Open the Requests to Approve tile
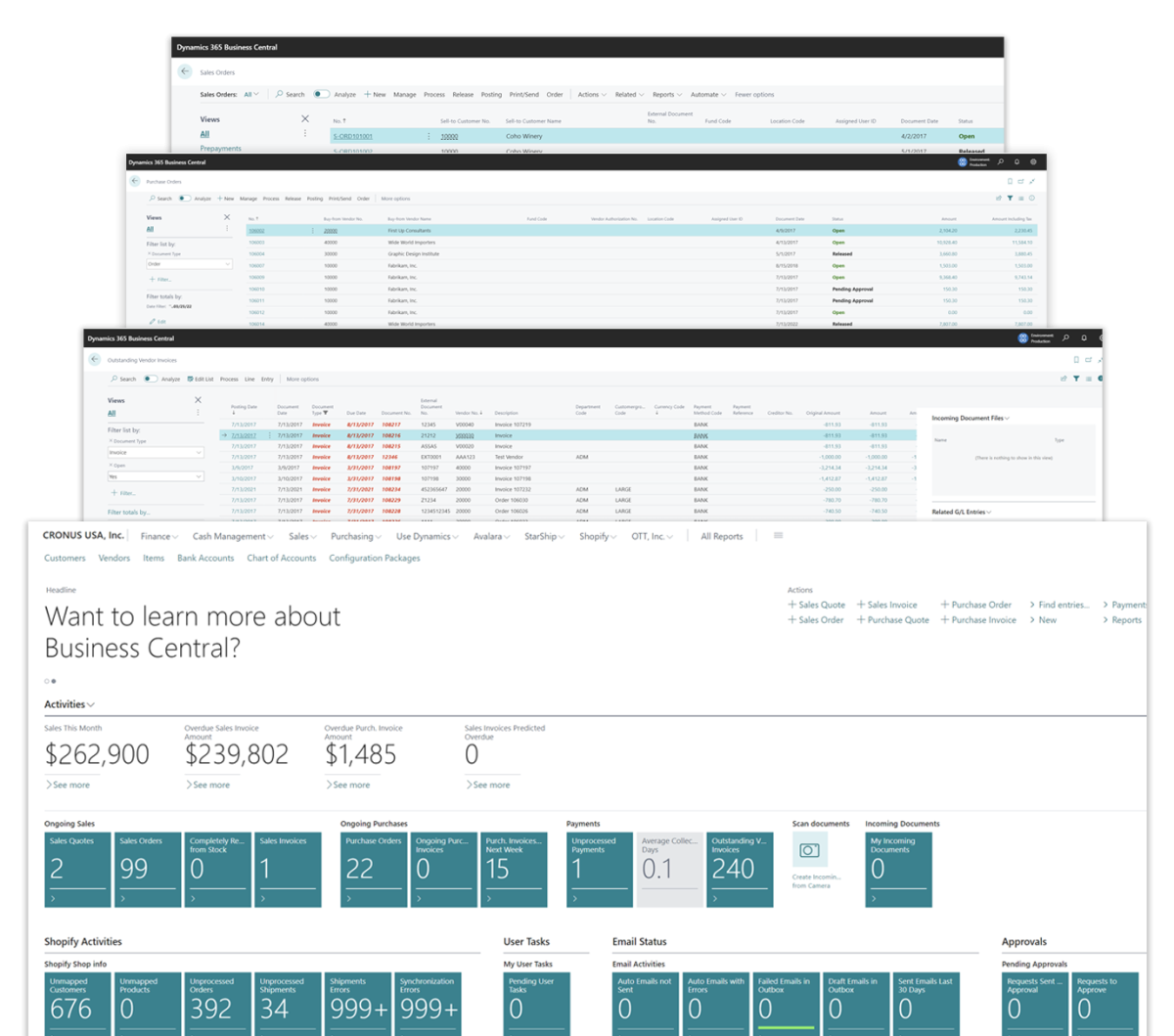 coord(1106,1002)
